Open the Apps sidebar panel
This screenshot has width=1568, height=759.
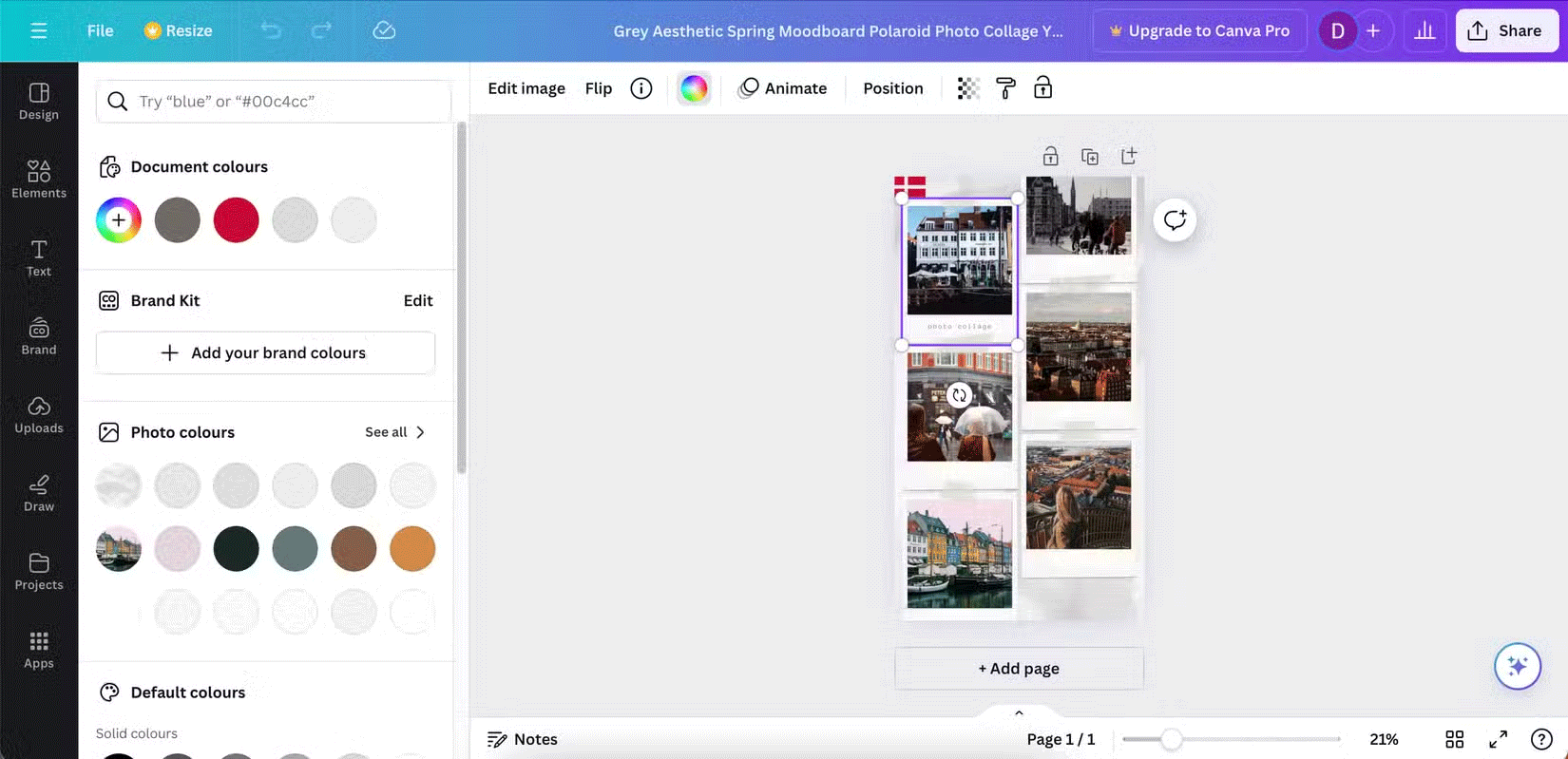(x=39, y=651)
